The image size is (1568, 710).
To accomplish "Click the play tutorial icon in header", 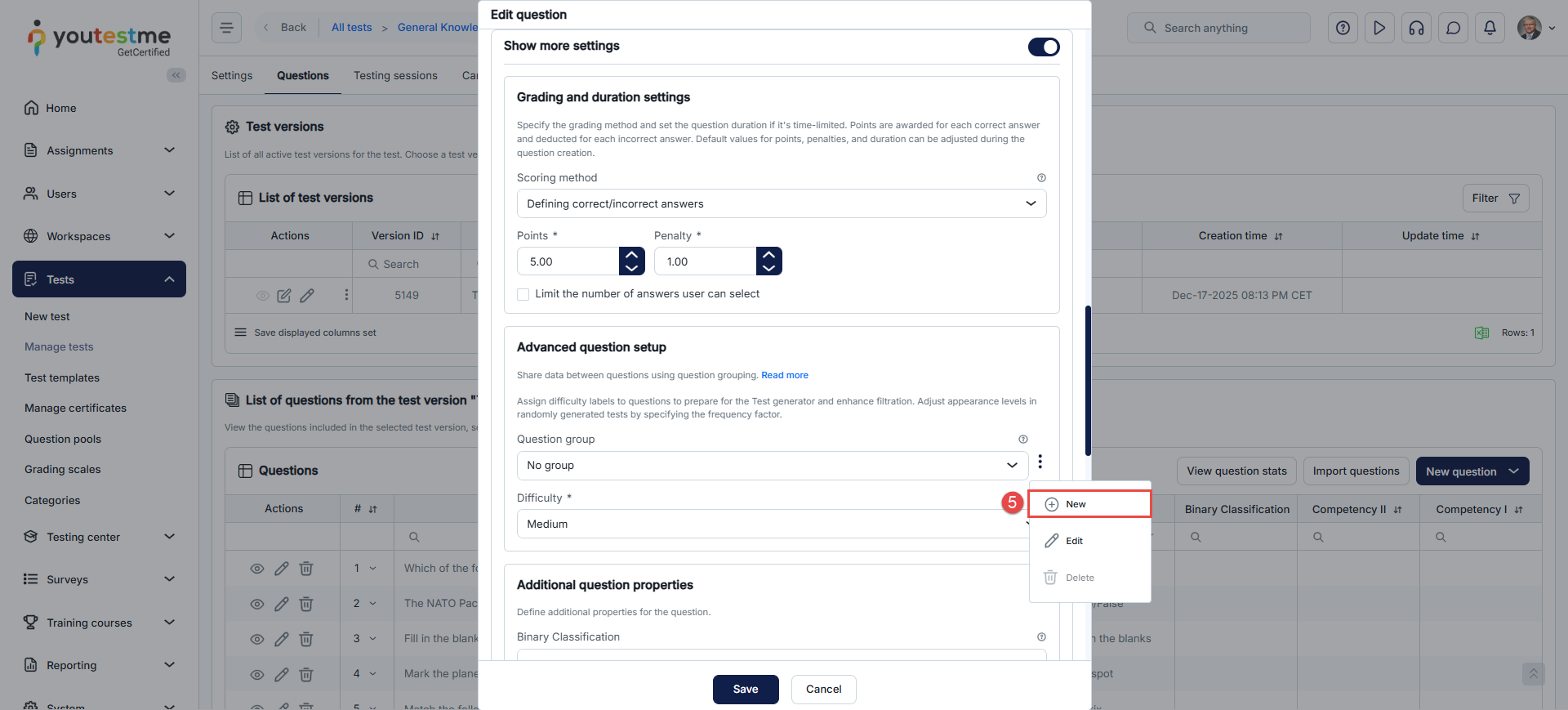I will point(1379,28).
